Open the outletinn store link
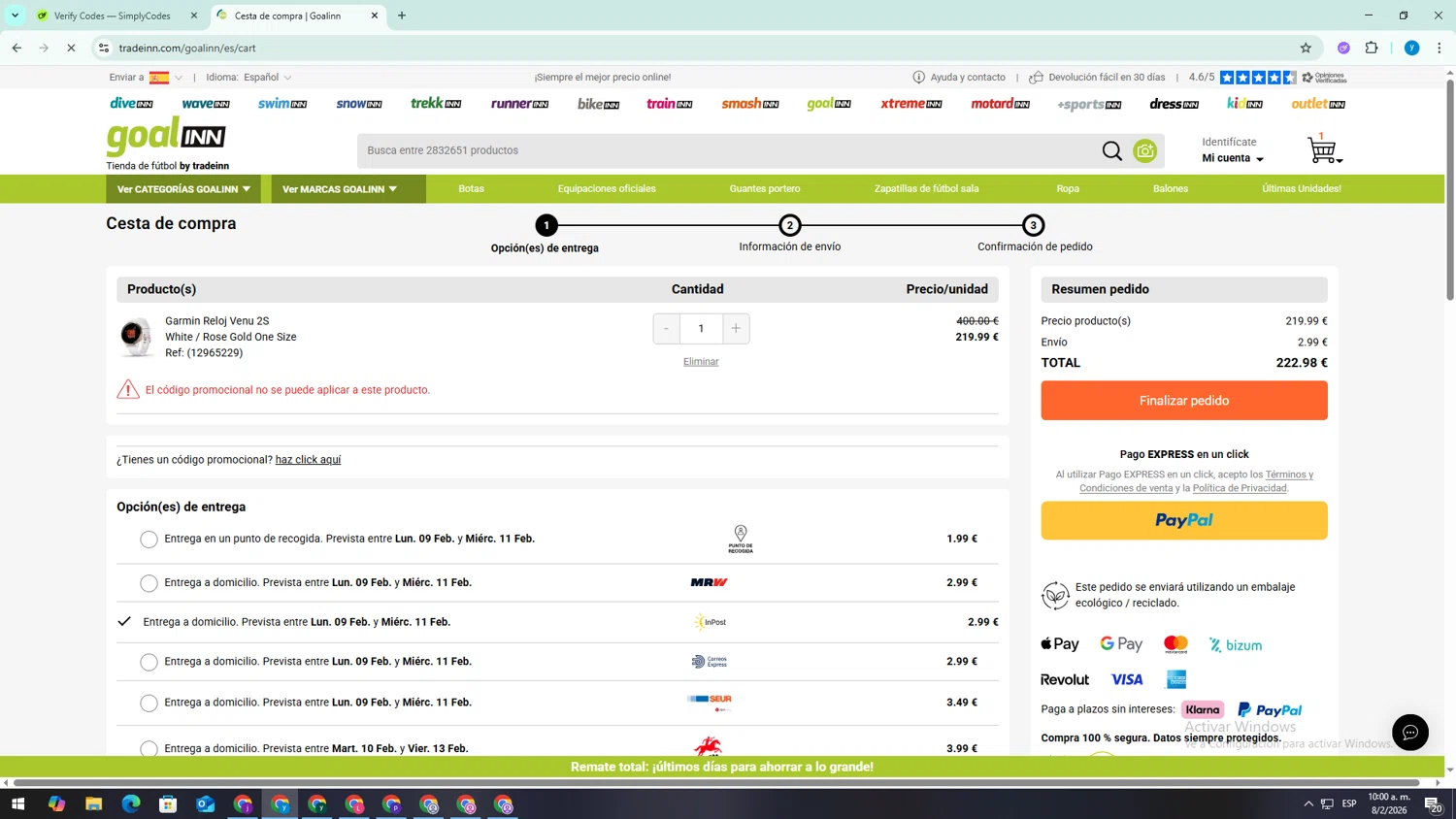 [x=1318, y=103]
